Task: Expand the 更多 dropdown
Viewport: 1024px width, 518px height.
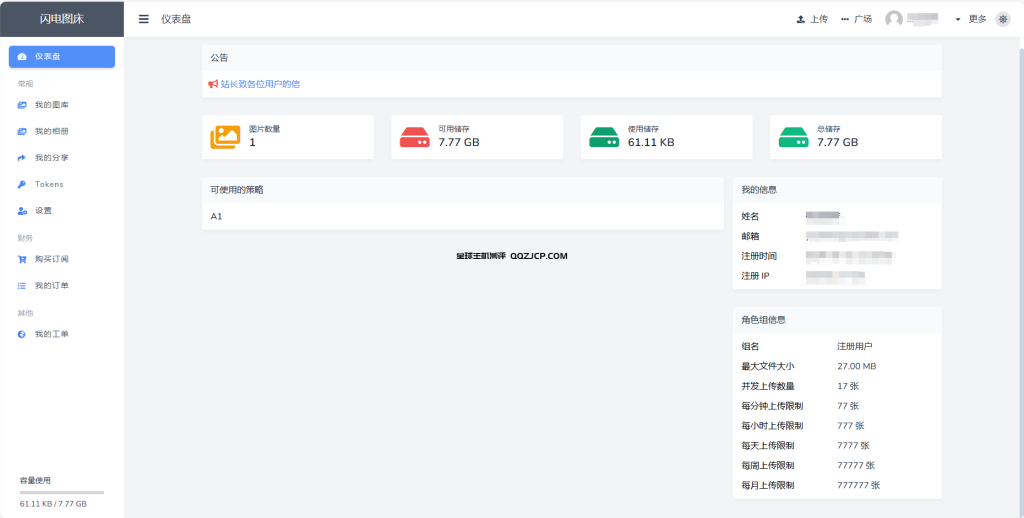Action: 971,19
